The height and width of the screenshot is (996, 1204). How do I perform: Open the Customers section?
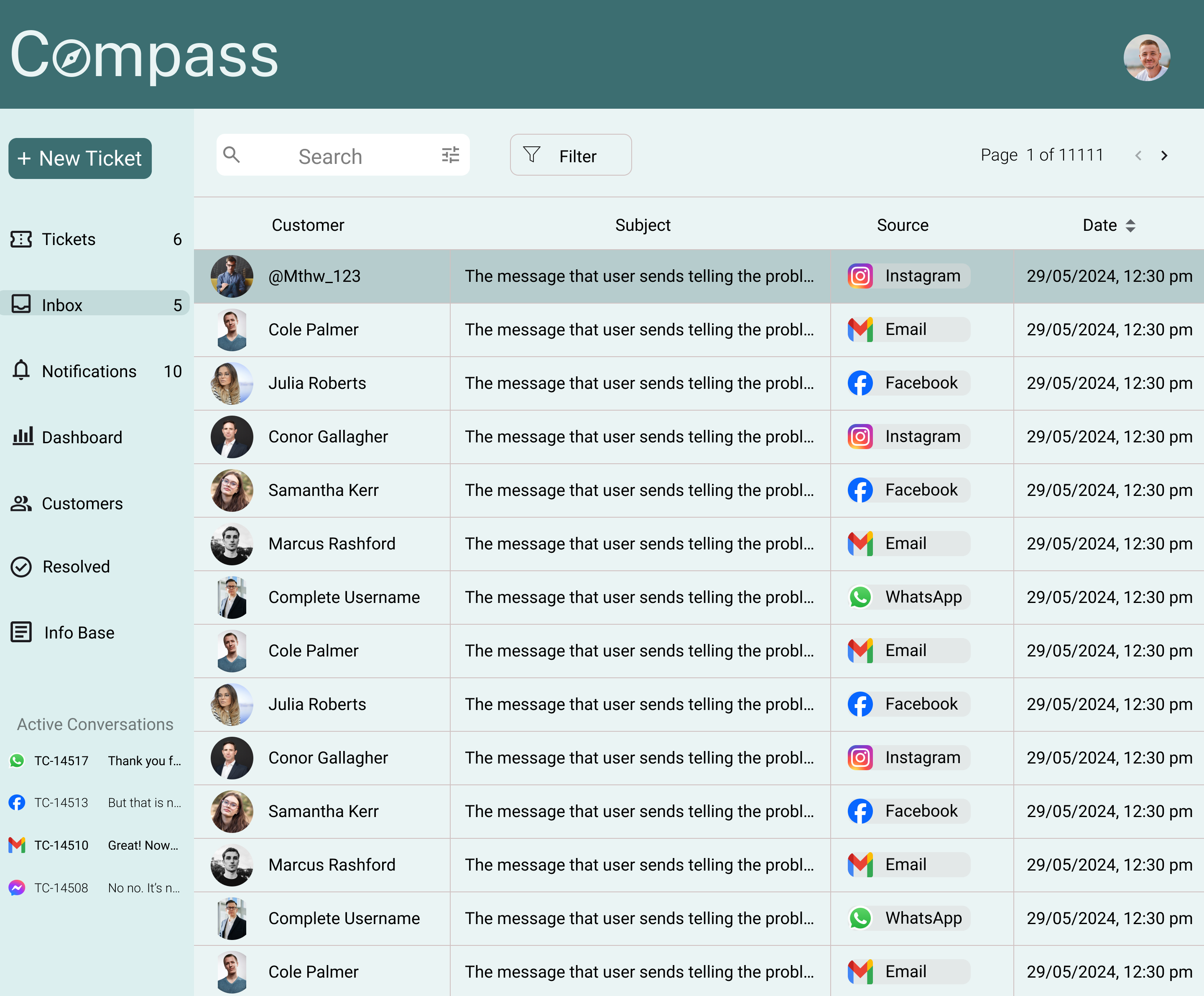pyautogui.click(x=82, y=503)
